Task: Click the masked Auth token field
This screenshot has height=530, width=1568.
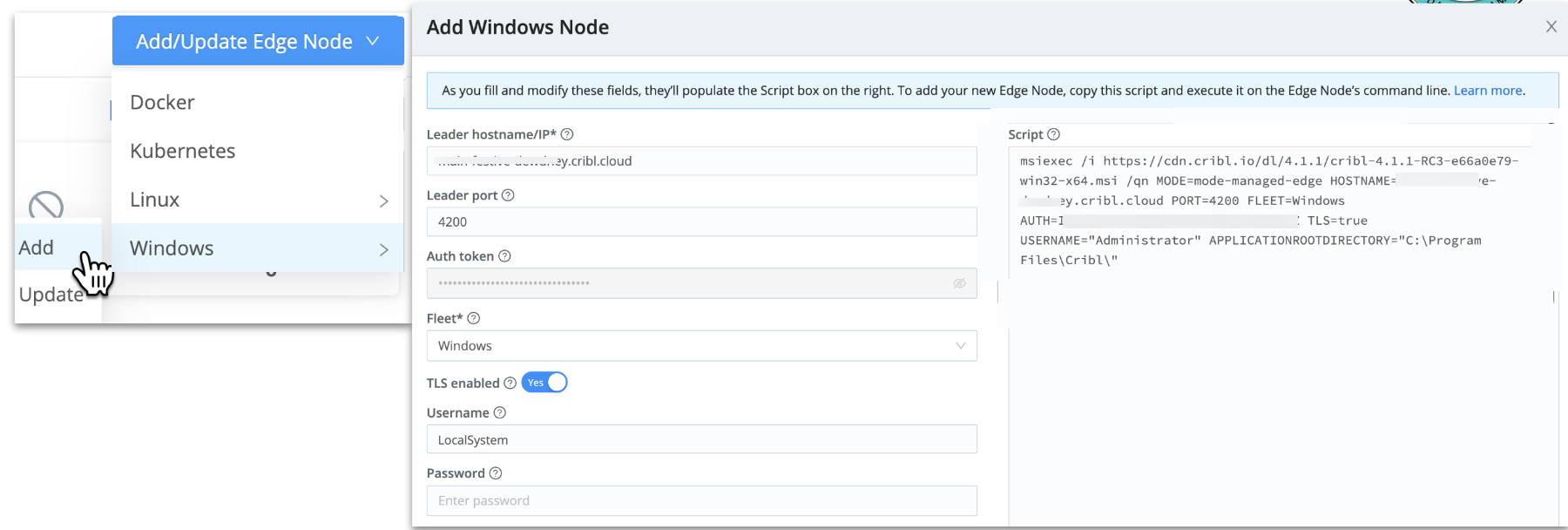Action: pyautogui.click(x=702, y=283)
